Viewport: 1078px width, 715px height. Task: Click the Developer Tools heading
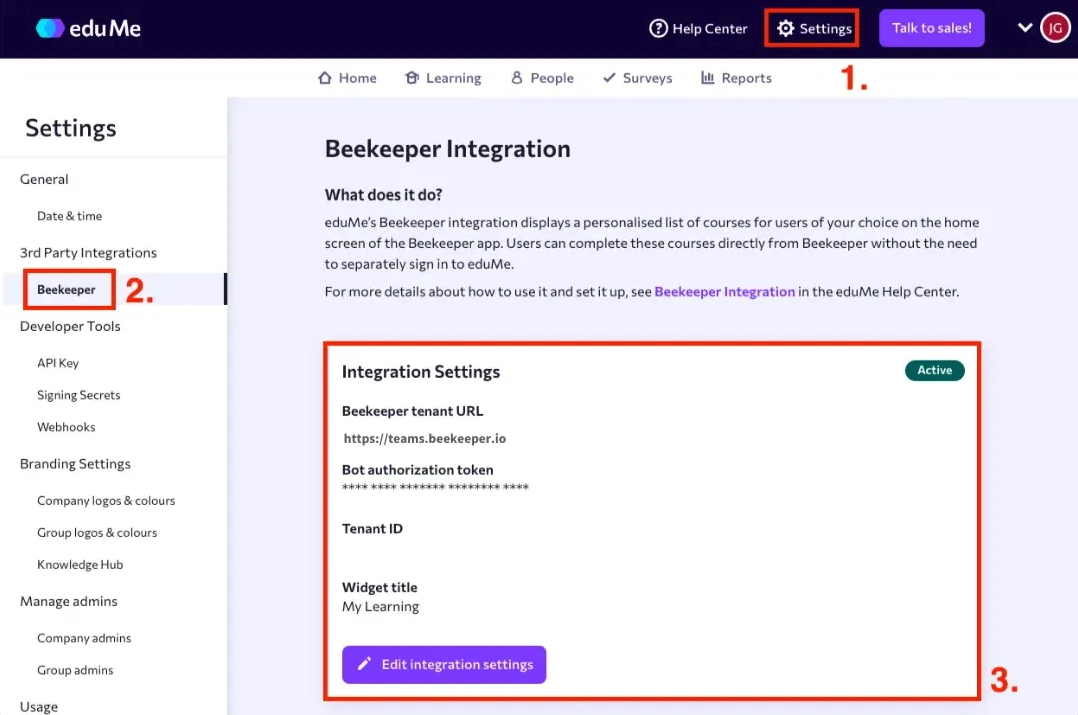tap(70, 327)
